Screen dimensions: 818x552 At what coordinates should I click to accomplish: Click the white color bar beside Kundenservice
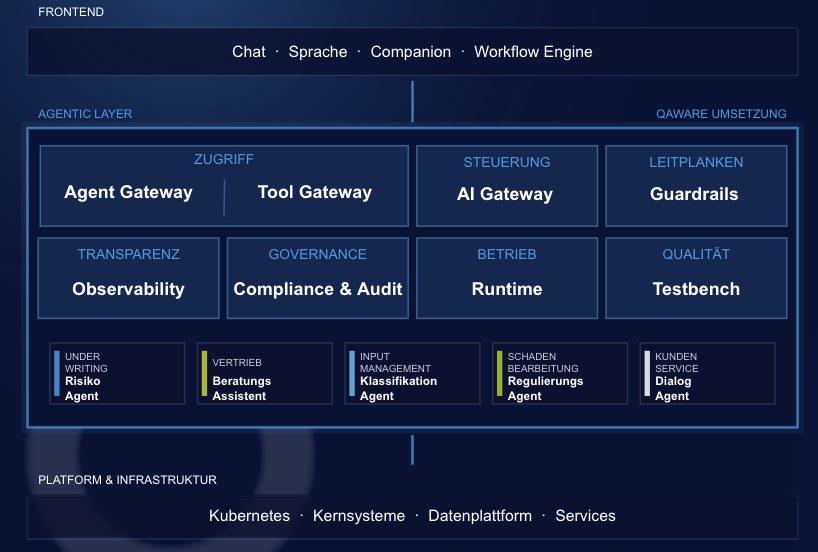pyautogui.click(x=647, y=374)
